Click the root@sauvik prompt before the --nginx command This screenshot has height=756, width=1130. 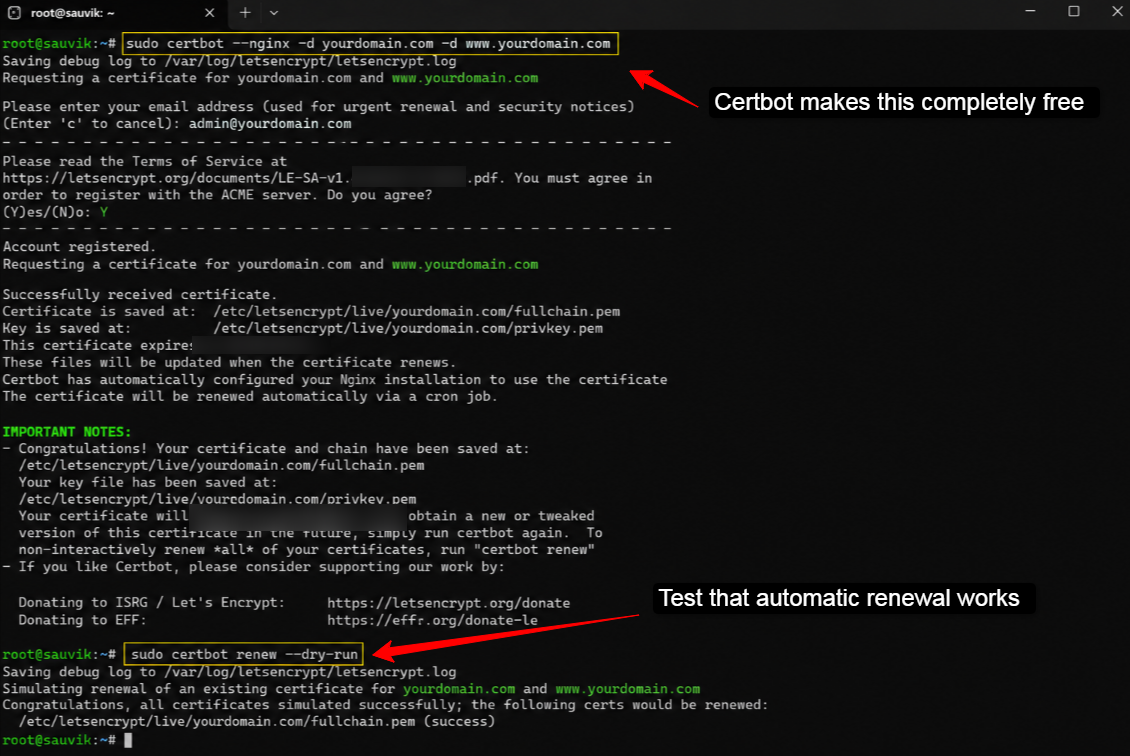59,44
